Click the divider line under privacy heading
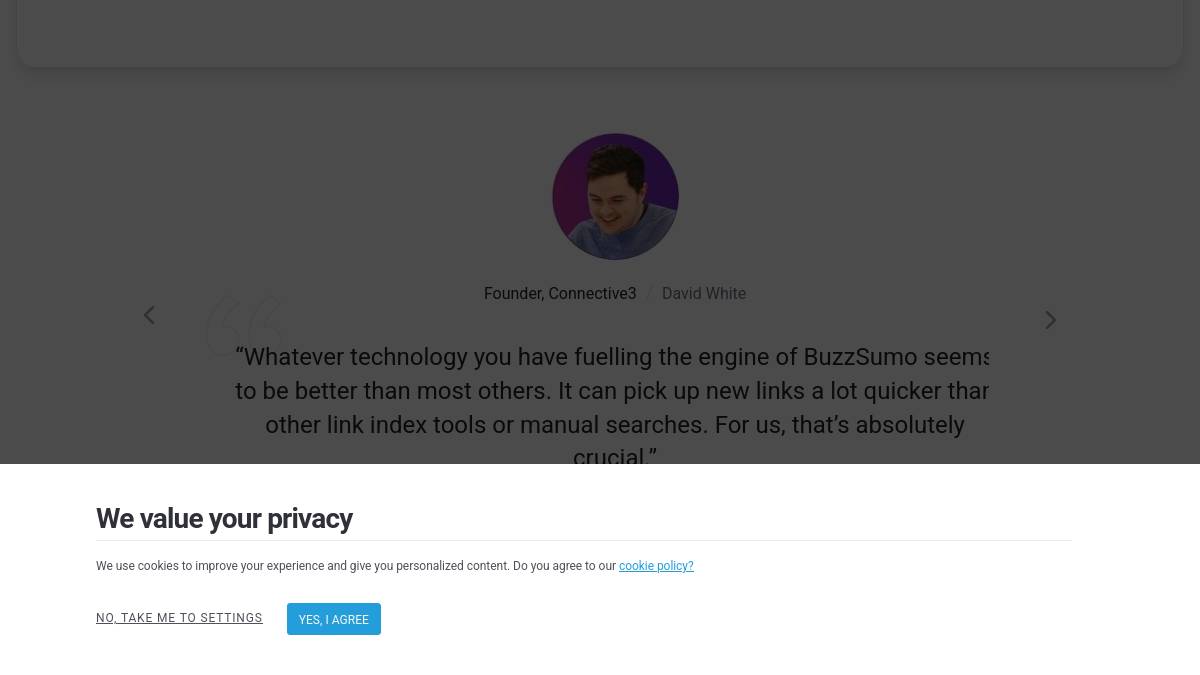The width and height of the screenshot is (1200, 675). coord(584,540)
